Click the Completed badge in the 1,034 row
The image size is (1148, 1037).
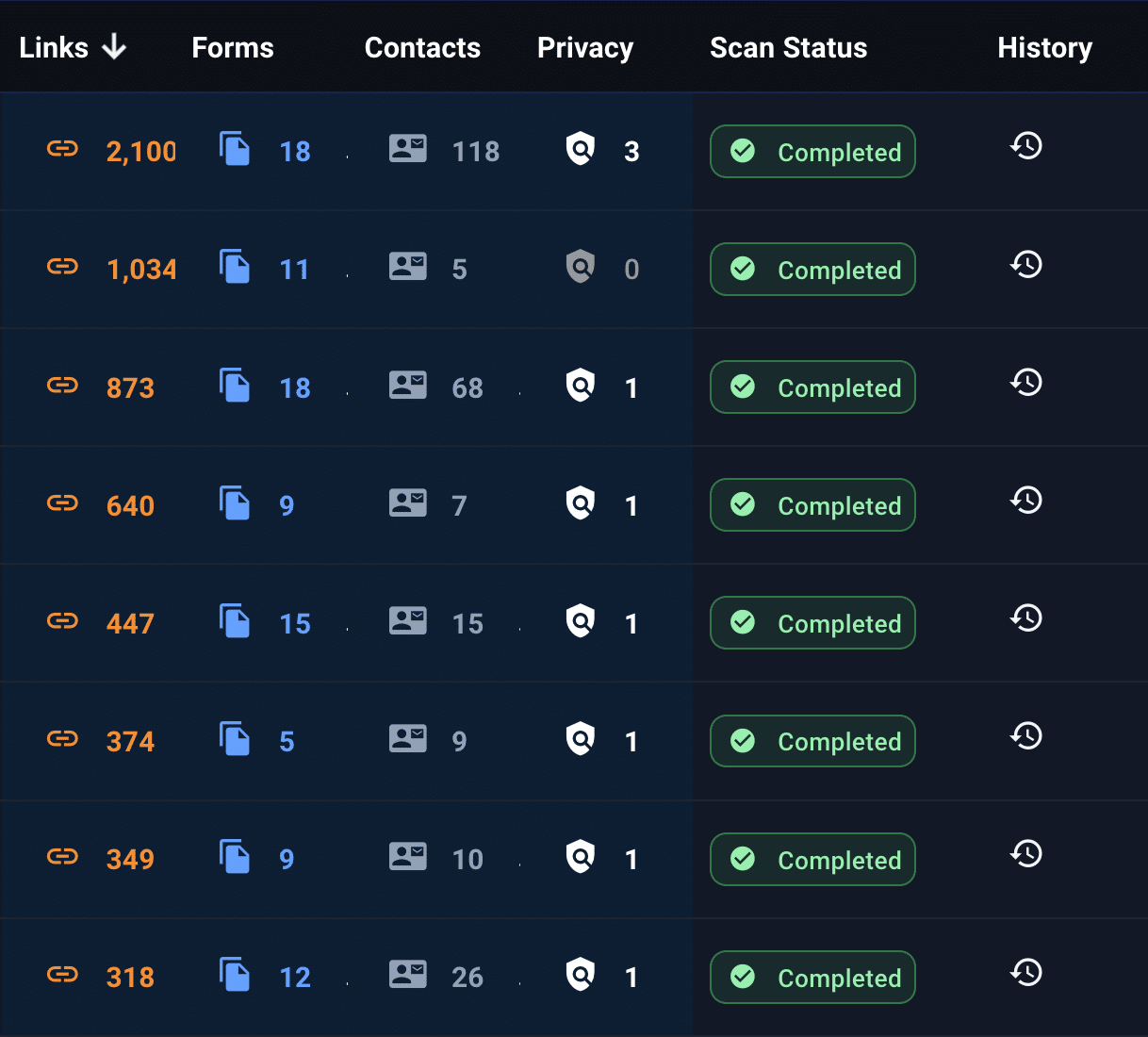812,270
